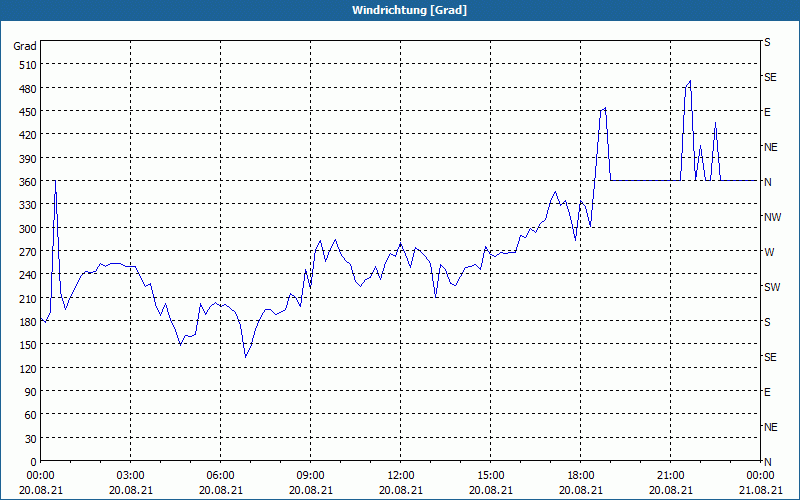
Task: Click the "NW" compass label on right axis
Action: click(772, 217)
